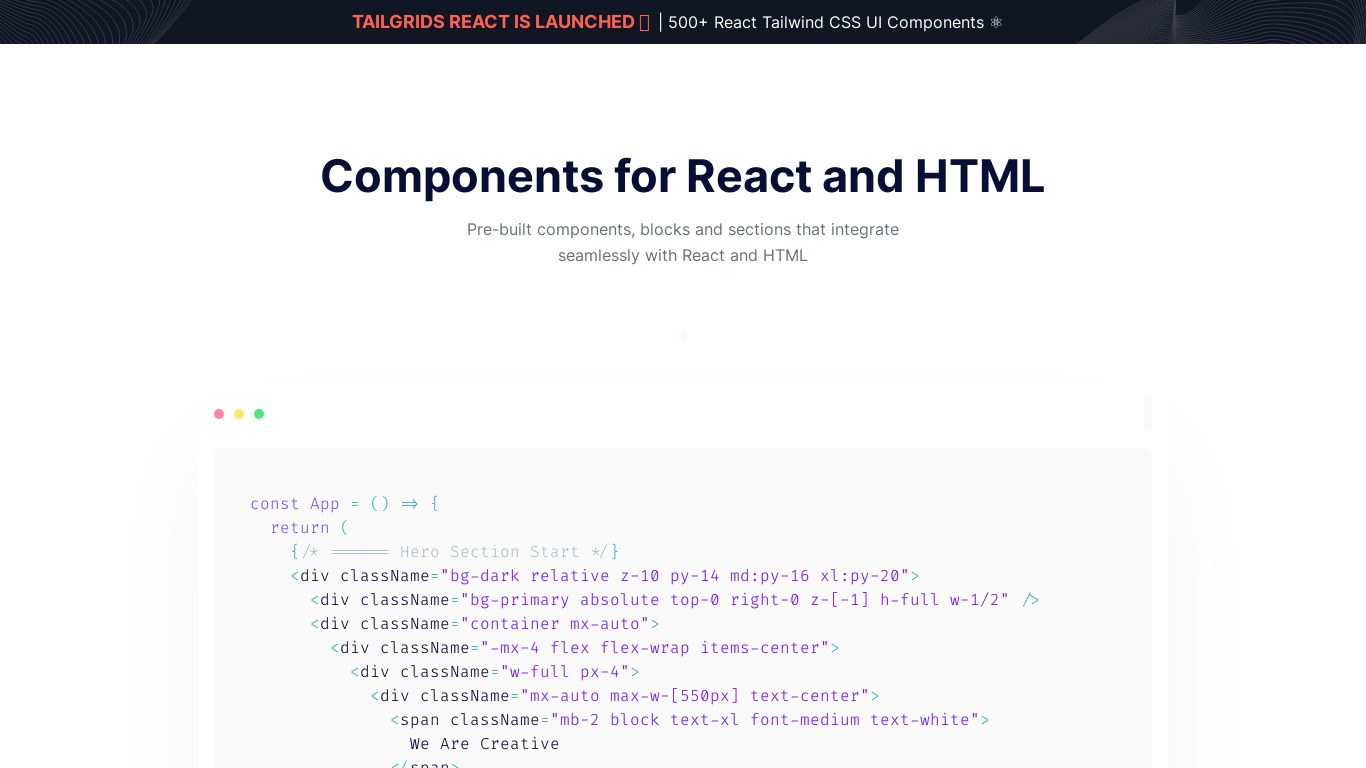Click the "Components for React and HTML" heading
Screen dimensions: 1366x768
pyautogui.click(x=683, y=176)
